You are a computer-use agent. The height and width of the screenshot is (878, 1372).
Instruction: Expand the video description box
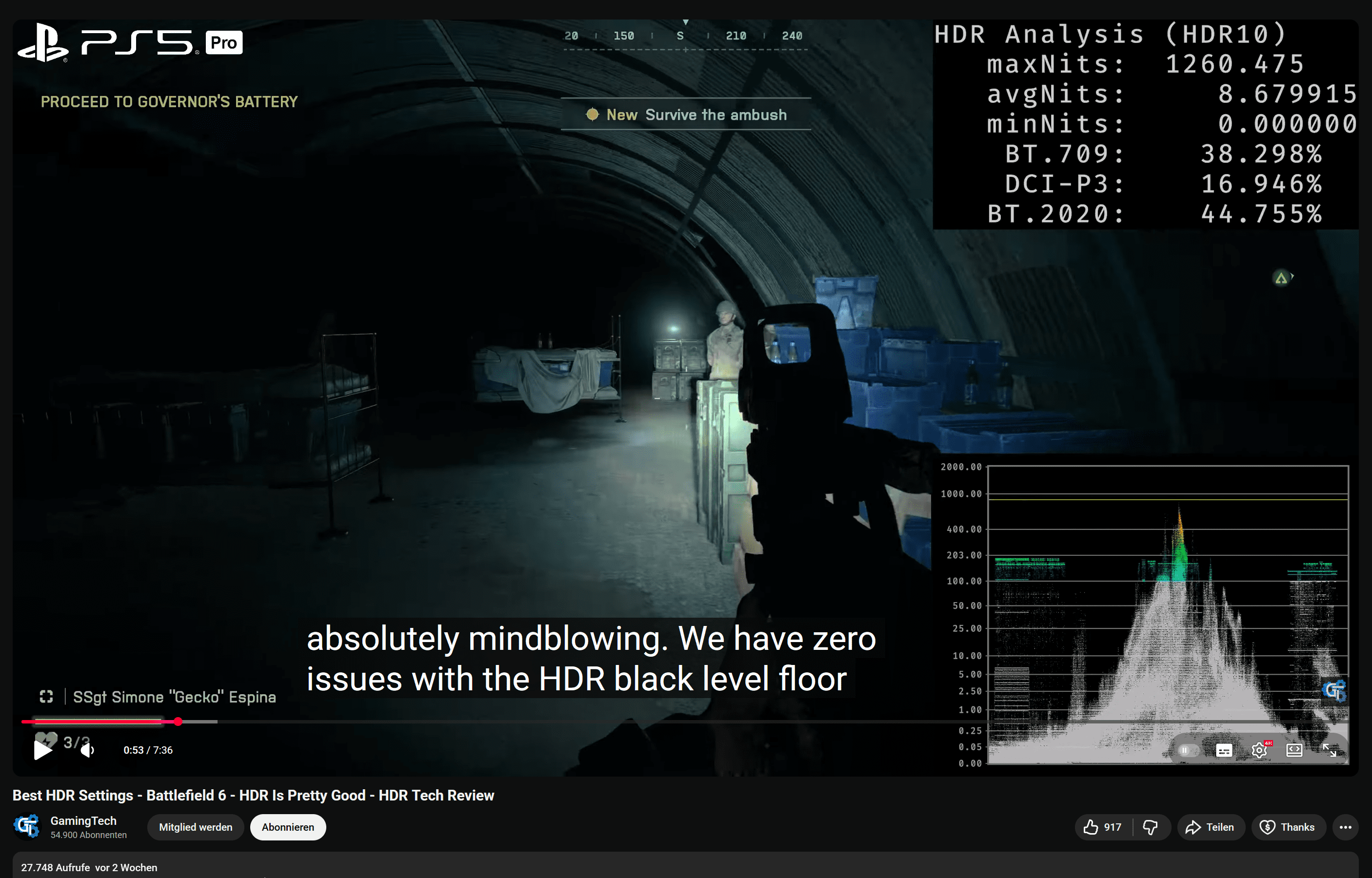[684, 867]
